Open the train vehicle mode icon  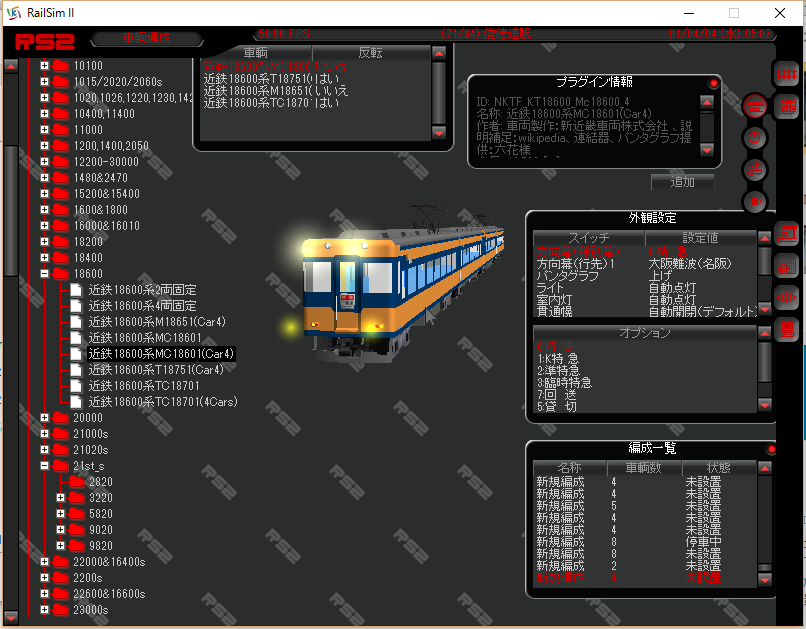click(x=786, y=107)
